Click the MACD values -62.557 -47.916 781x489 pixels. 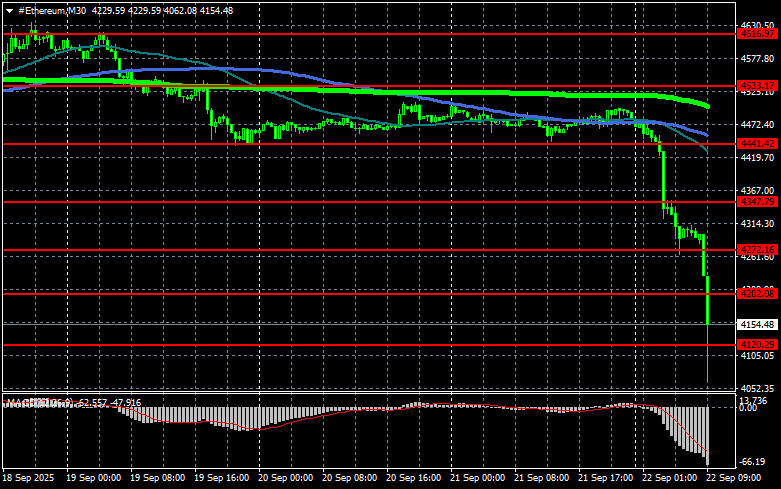tap(110, 402)
